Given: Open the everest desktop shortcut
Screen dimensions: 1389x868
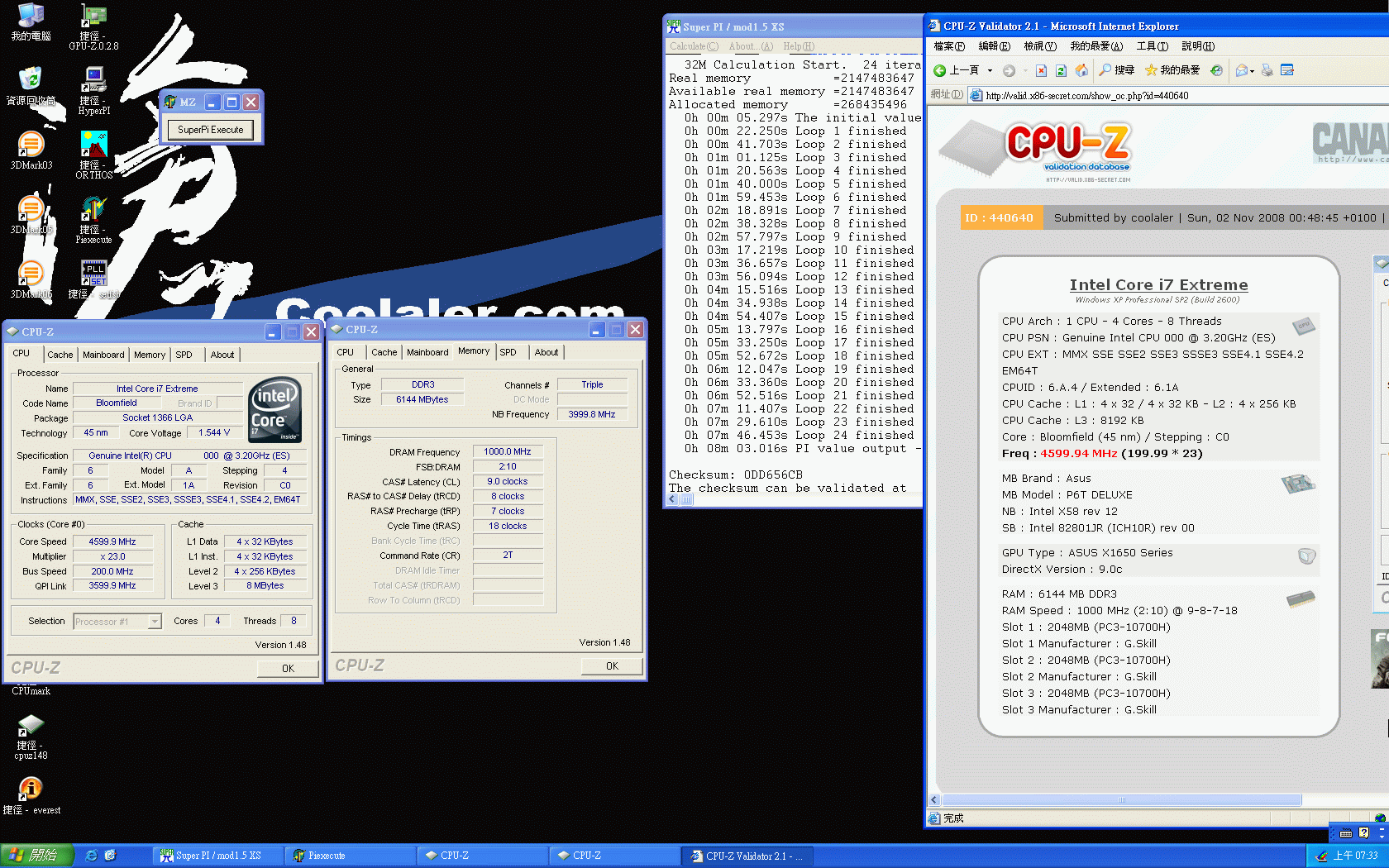Looking at the screenshot, I should (31, 797).
